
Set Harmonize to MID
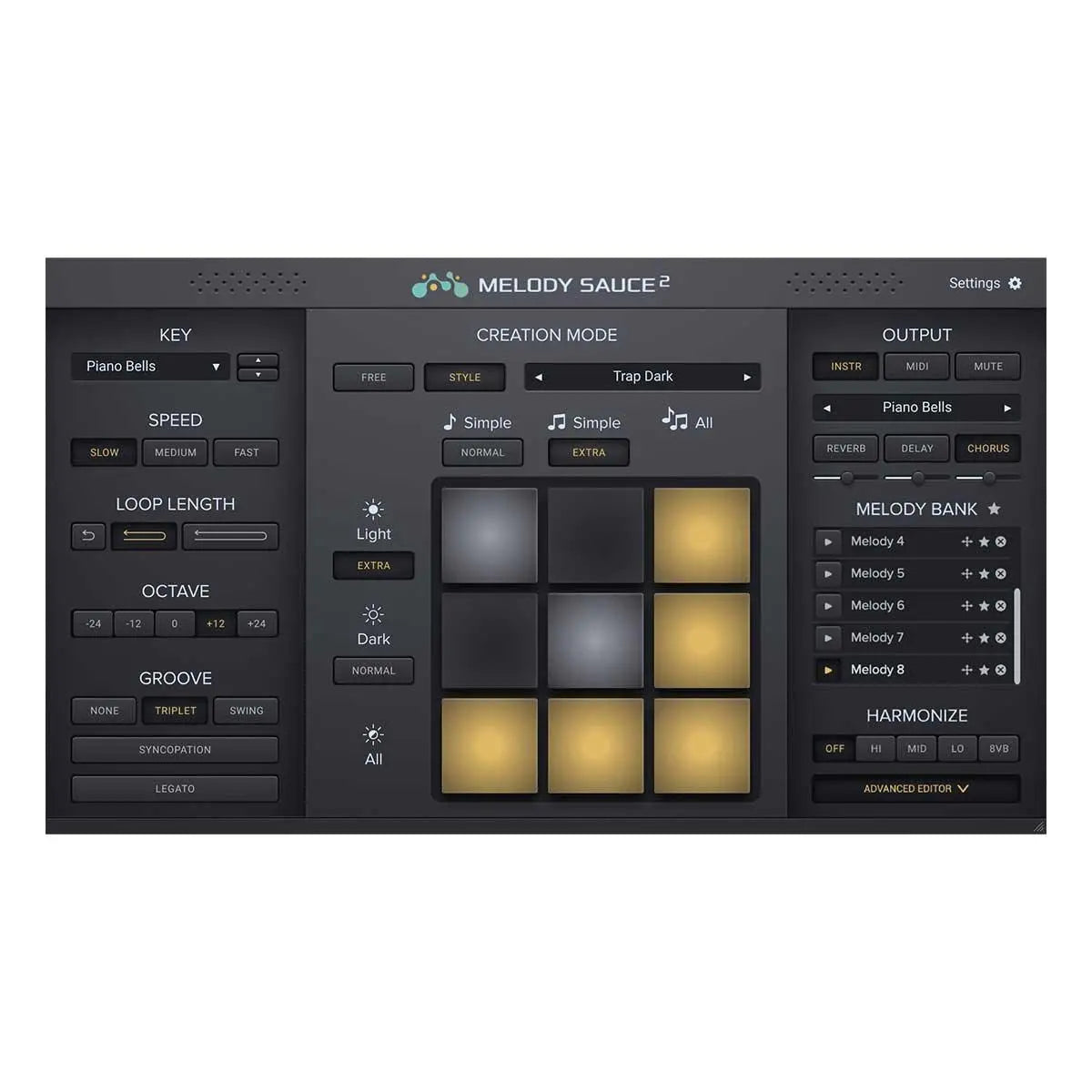(x=915, y=748)
